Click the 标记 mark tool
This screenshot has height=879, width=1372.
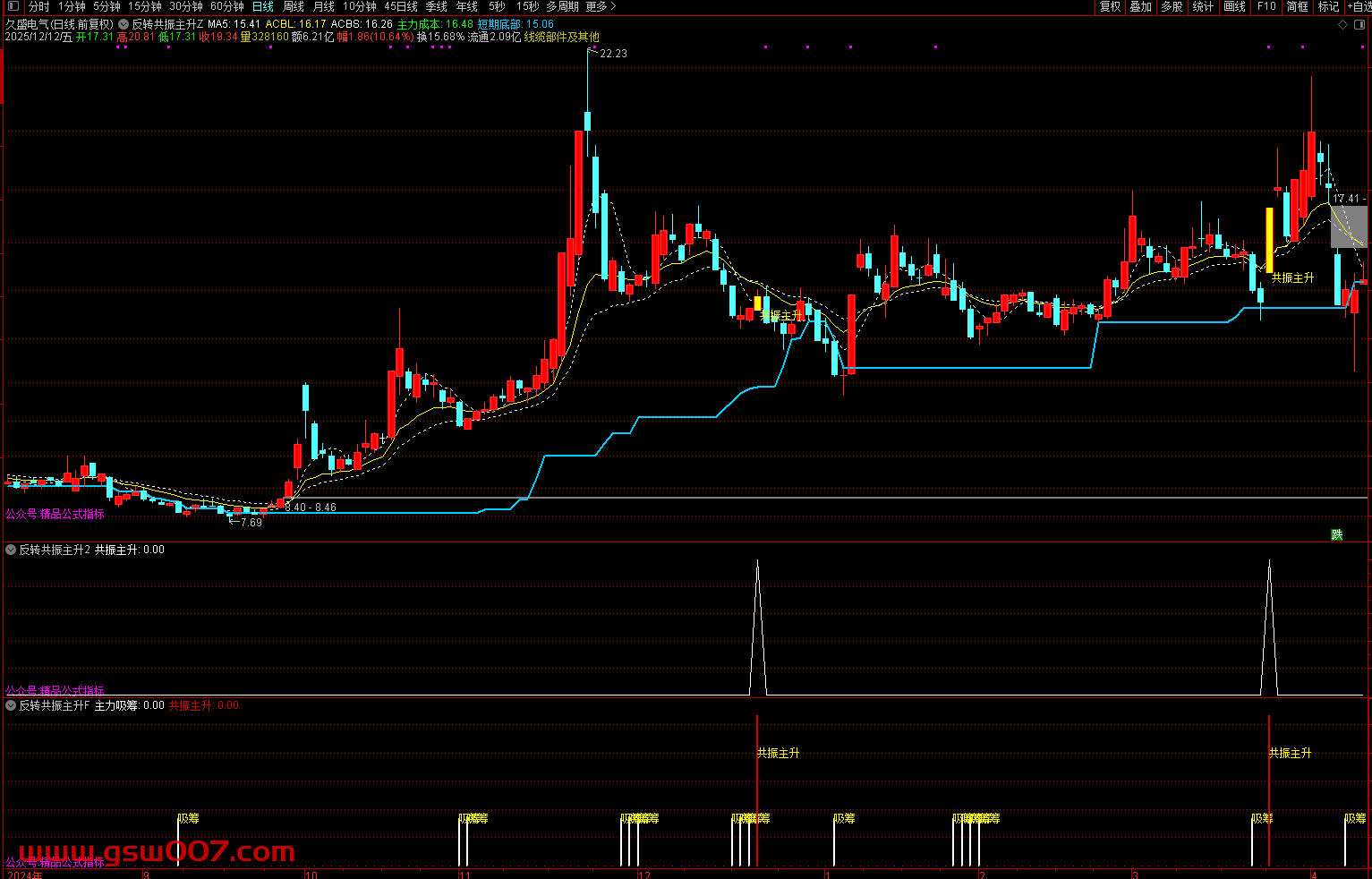[1328, 6]
